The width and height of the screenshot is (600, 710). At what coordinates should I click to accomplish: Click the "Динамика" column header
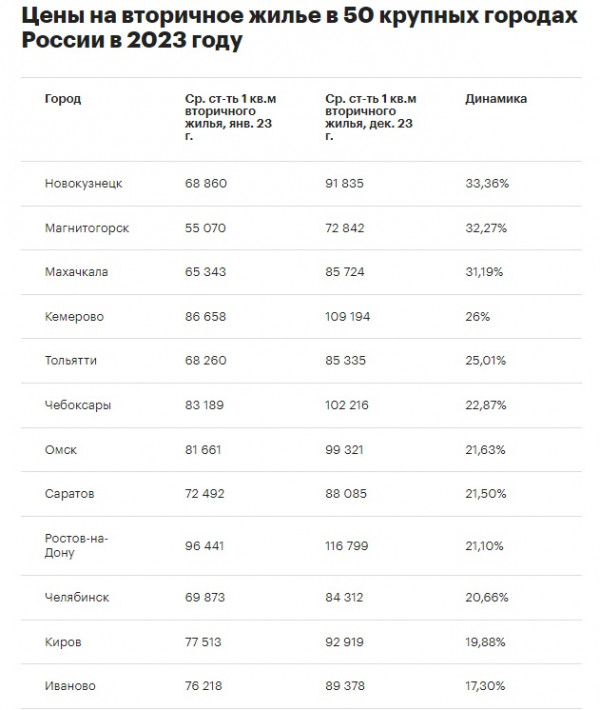[x=496, y=99]
